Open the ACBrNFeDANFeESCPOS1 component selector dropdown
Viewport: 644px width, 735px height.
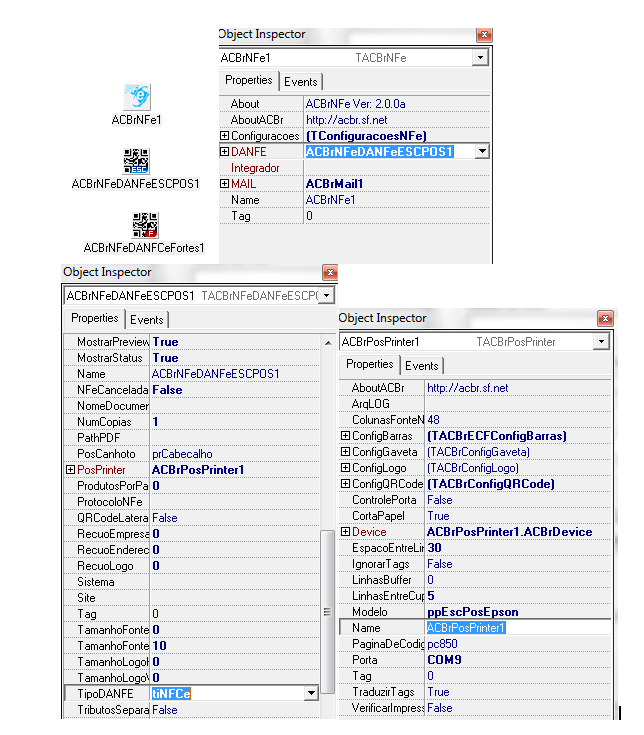(x=327, y=296)
